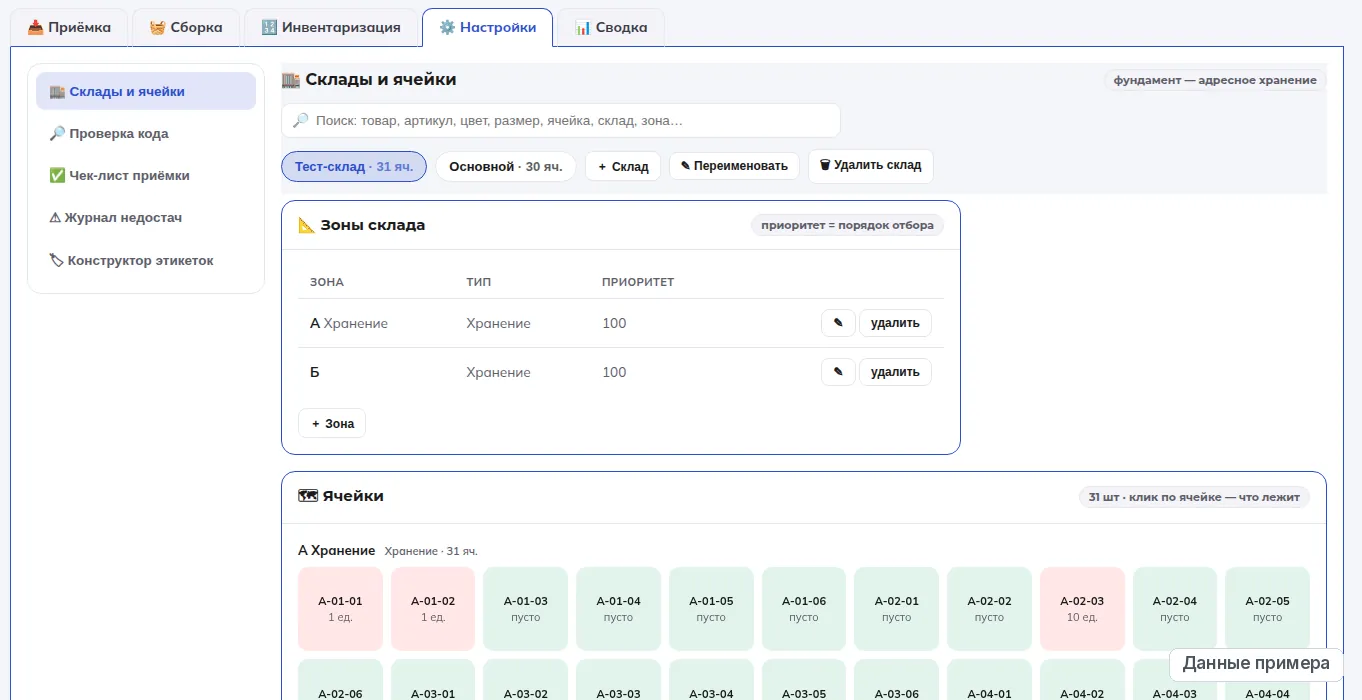Image resolution: width=1362 pixels, height=700 pixels.
Task: Select Склады и ячейки in sidebar
Action: tap(146, 91)
